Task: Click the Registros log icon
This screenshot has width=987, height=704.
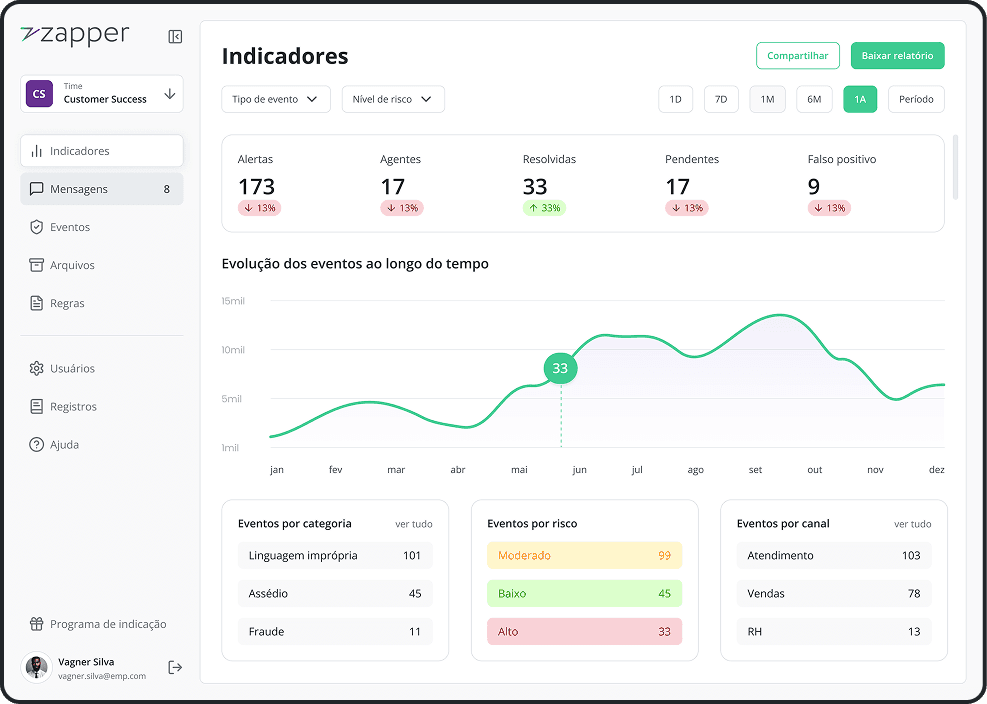Action: click(37, 406)
